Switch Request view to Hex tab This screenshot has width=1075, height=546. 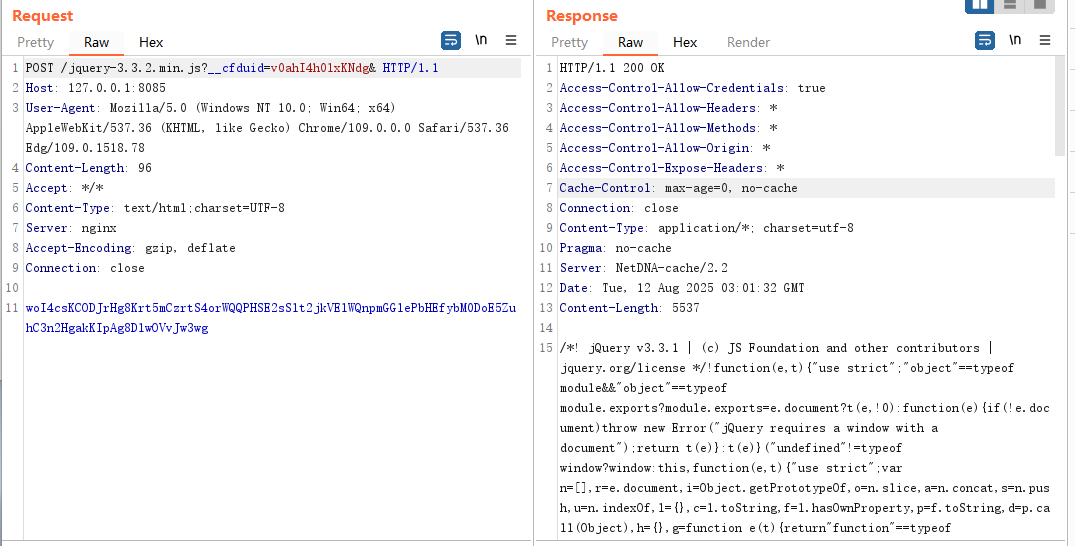coord(151,43)
